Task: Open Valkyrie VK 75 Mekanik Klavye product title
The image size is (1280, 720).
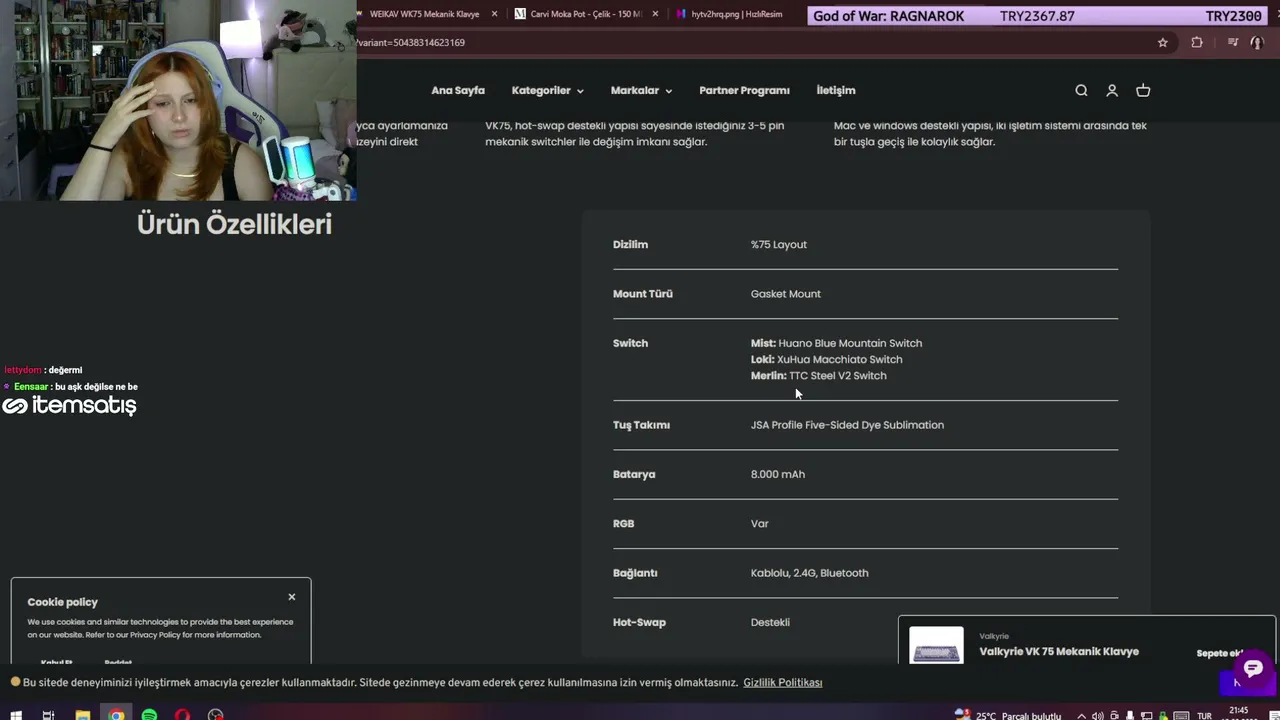Action: (x=1059, y=651)
